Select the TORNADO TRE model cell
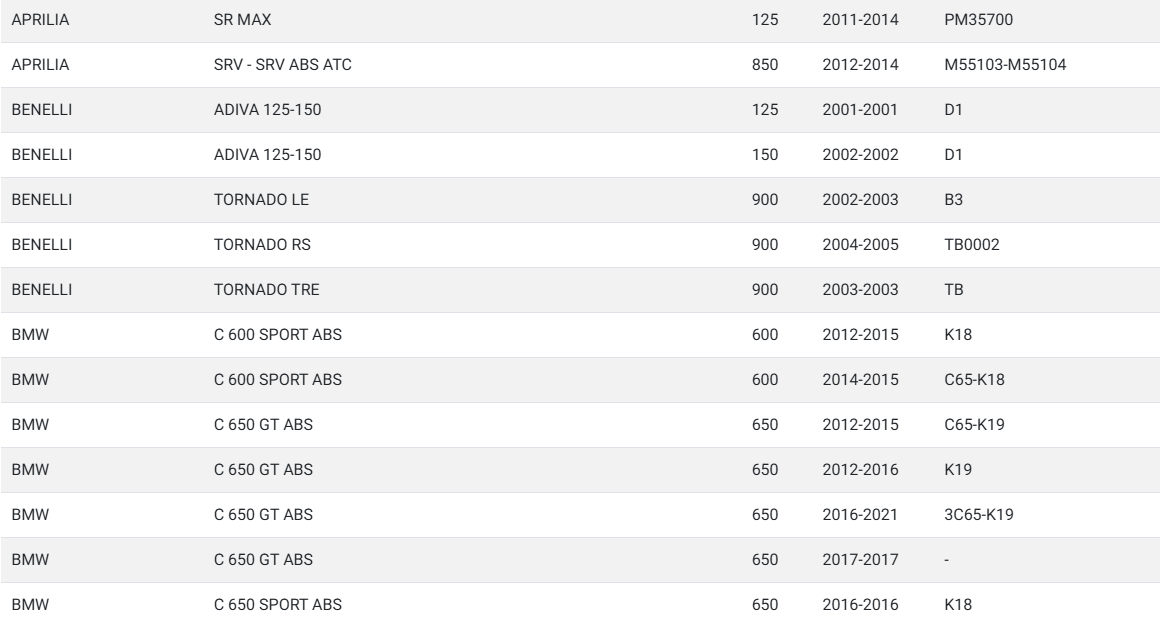The width and height of the screenshot is (1160, 623). (x=266, y=290)
